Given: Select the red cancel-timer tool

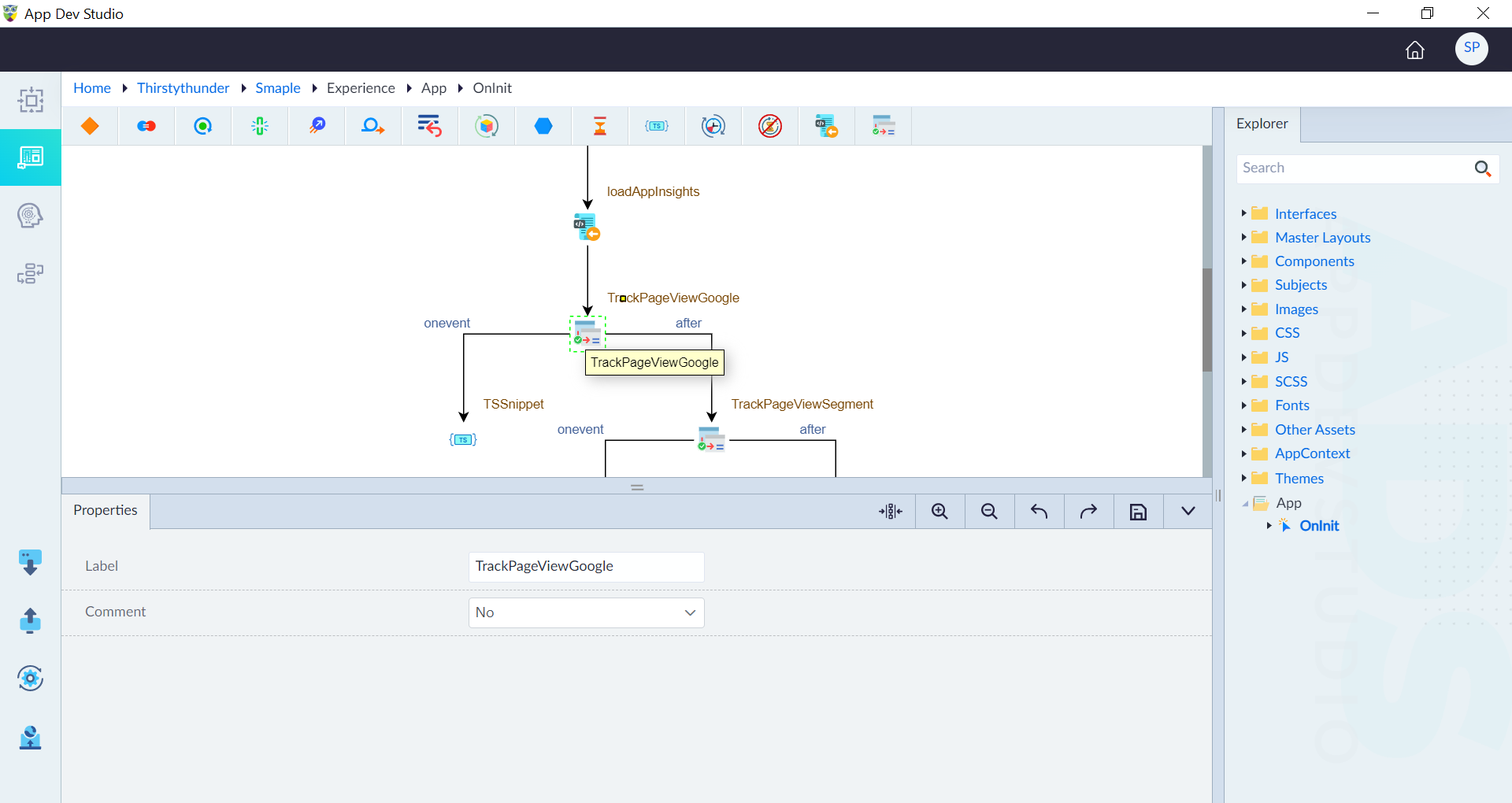Looking at the screenshot, I should [x=770, y=126].
